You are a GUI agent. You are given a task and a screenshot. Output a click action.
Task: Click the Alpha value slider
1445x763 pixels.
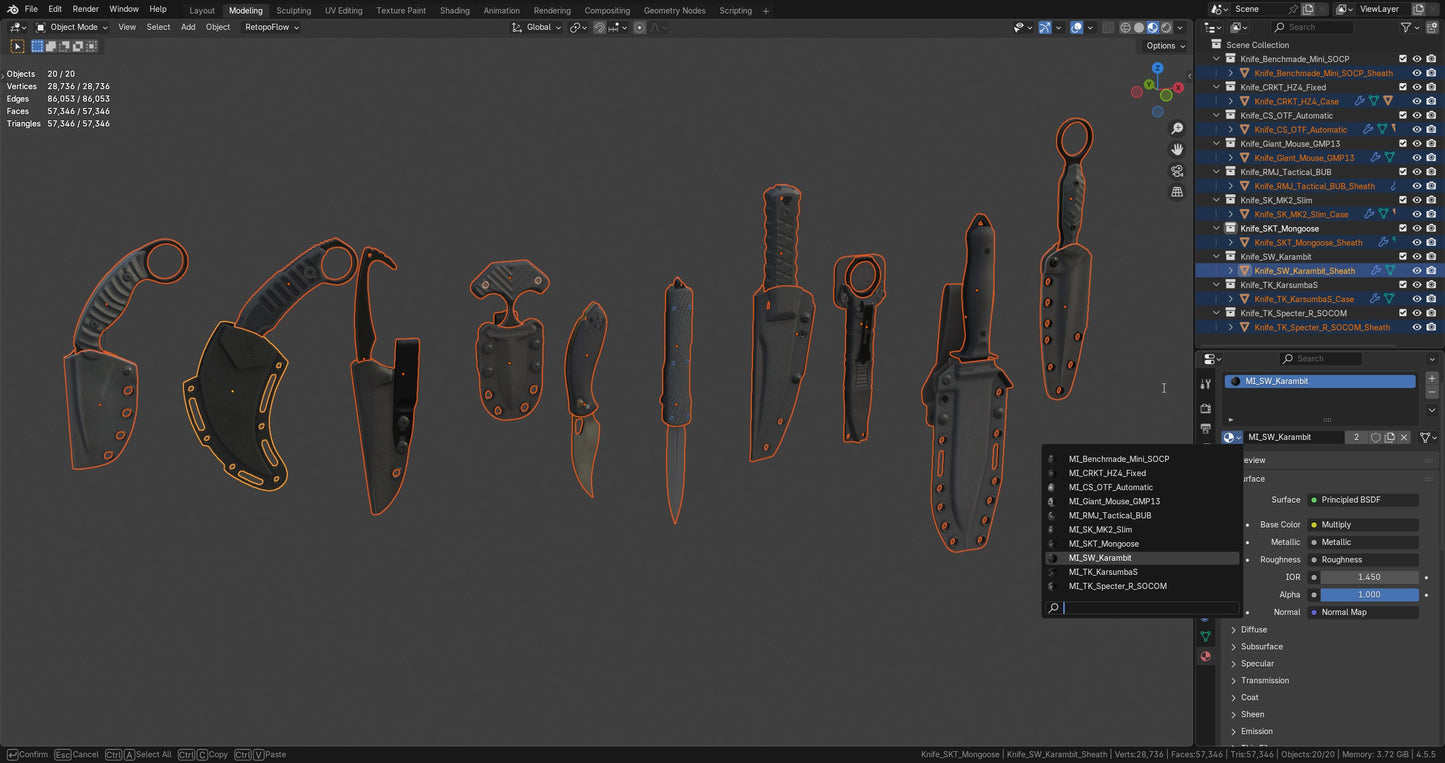1368,595
